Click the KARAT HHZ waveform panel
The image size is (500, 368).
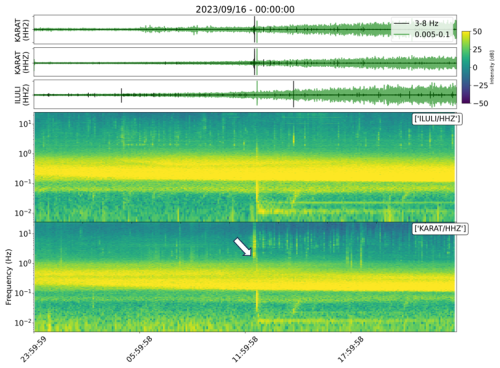(x=245, y=62)
